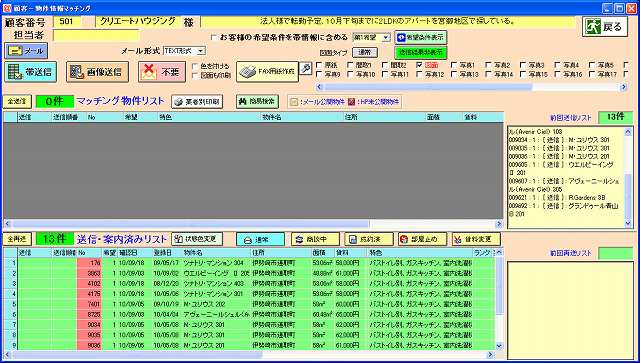This screenshot has height=363, width=640.
Task: Click the 全送信 button
Action: [x=17, y=102]
